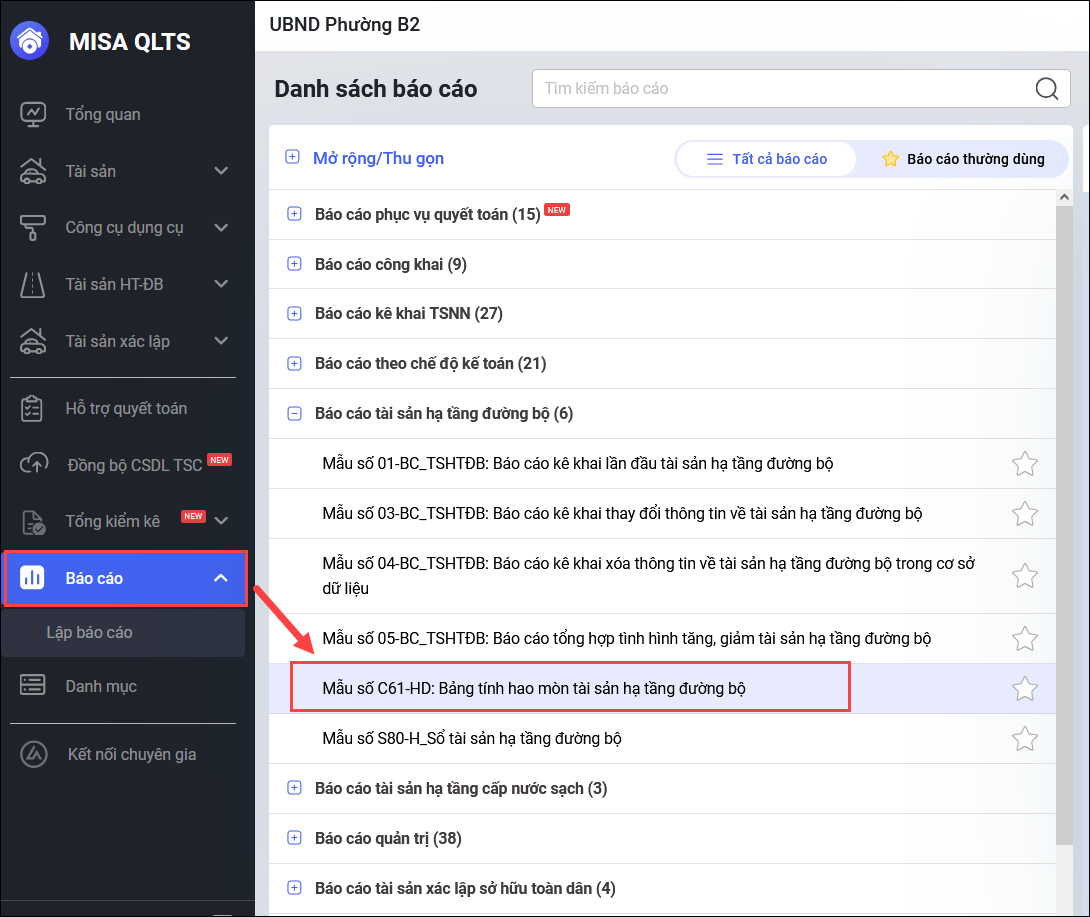Star the Mẫu số C61-HD report

pos(1025,688)
